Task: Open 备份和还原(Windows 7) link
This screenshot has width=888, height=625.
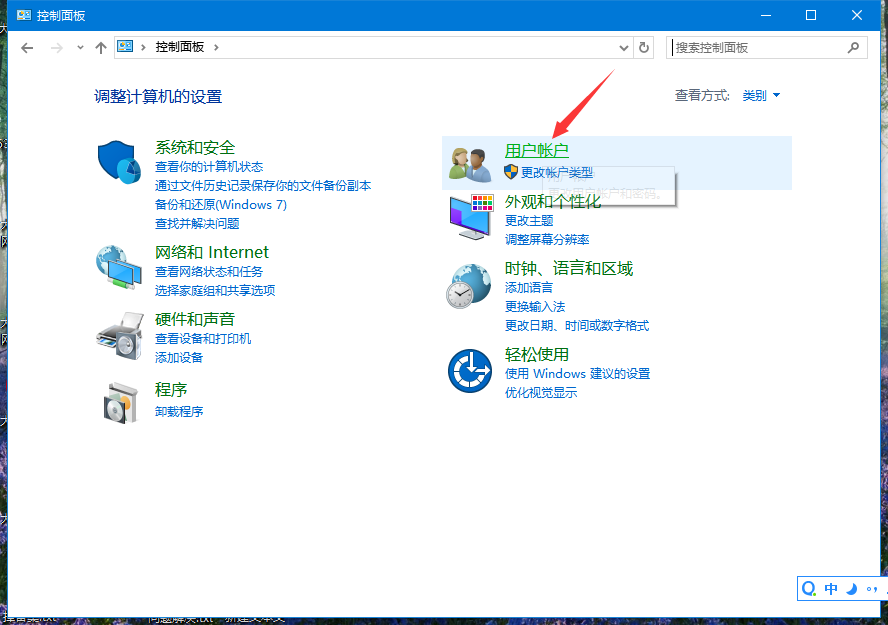Action: pos(221,204)
